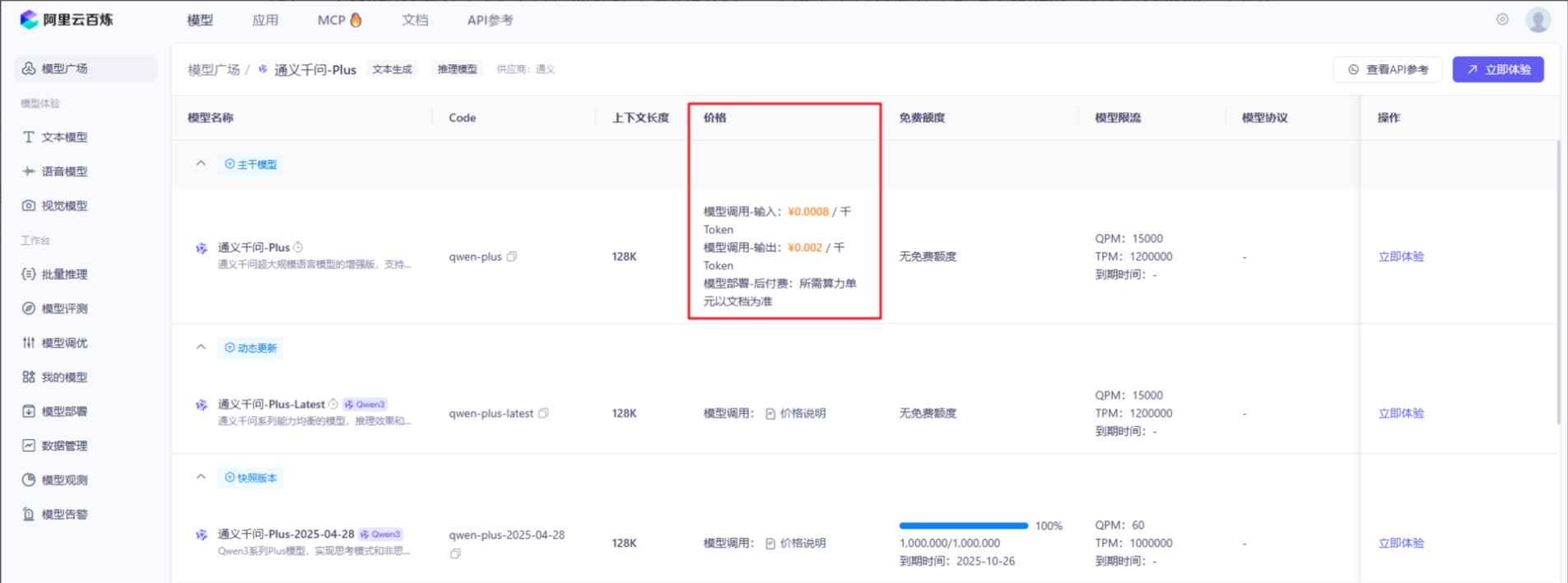Click 立即体验 link for 通义千问-Plus-Latest
Image resolution: width=1568 pixels, height=583 pixels.
(x=1401, y=413)
